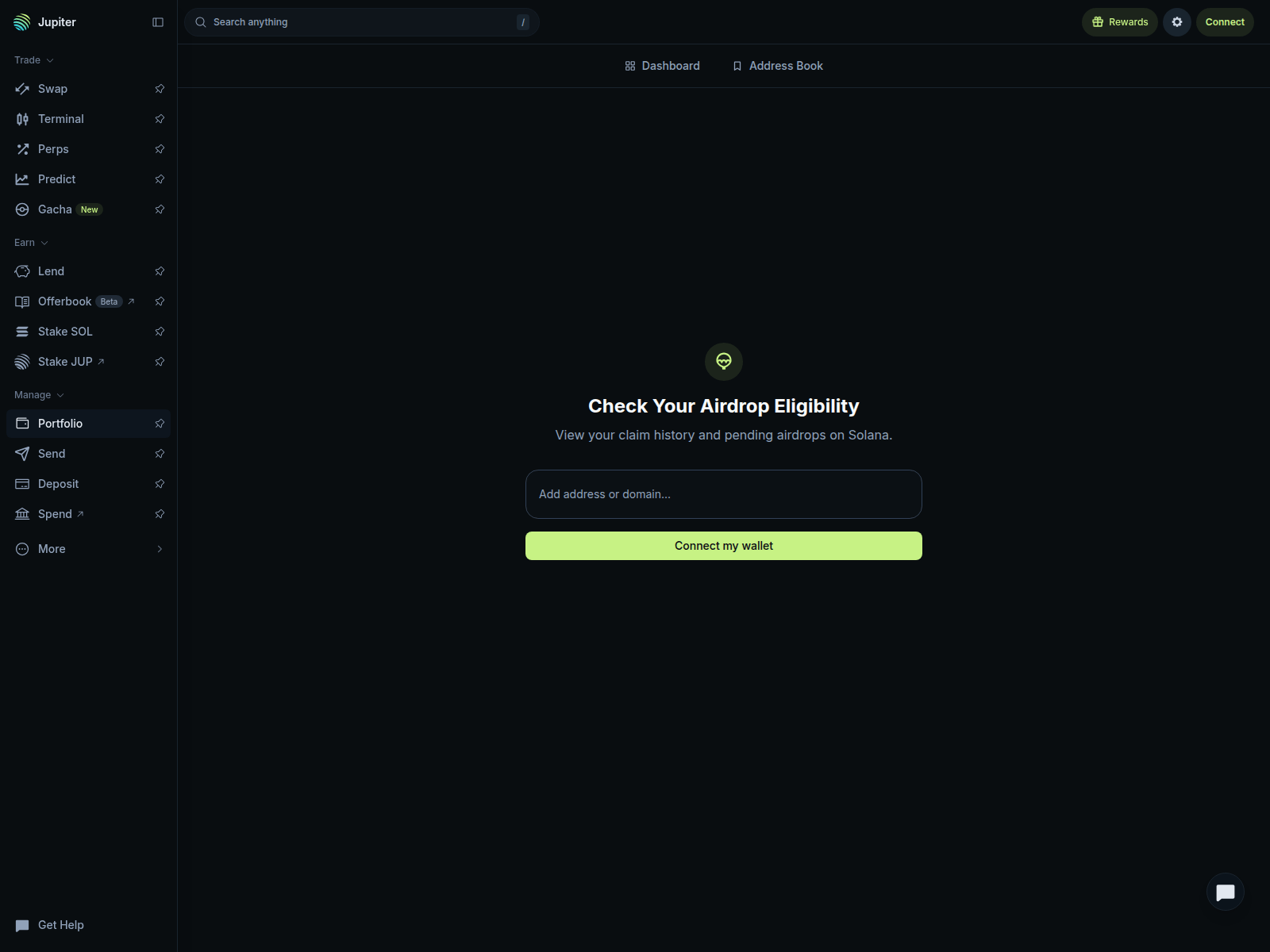This screenshot has height=952, width=1270.
Task: Toggle pin for Portfolio
Action: click(160, 424)
